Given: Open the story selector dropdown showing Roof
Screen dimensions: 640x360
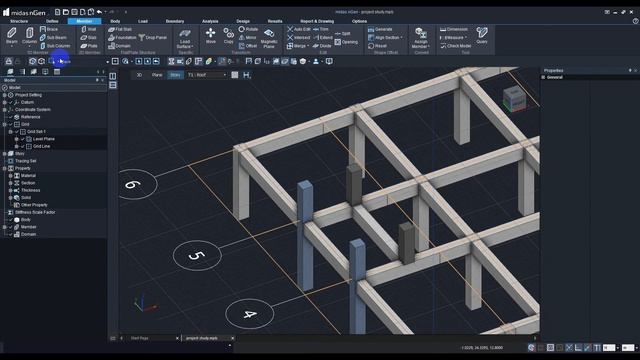Looking at the screenshot, I should pos(207,75).
